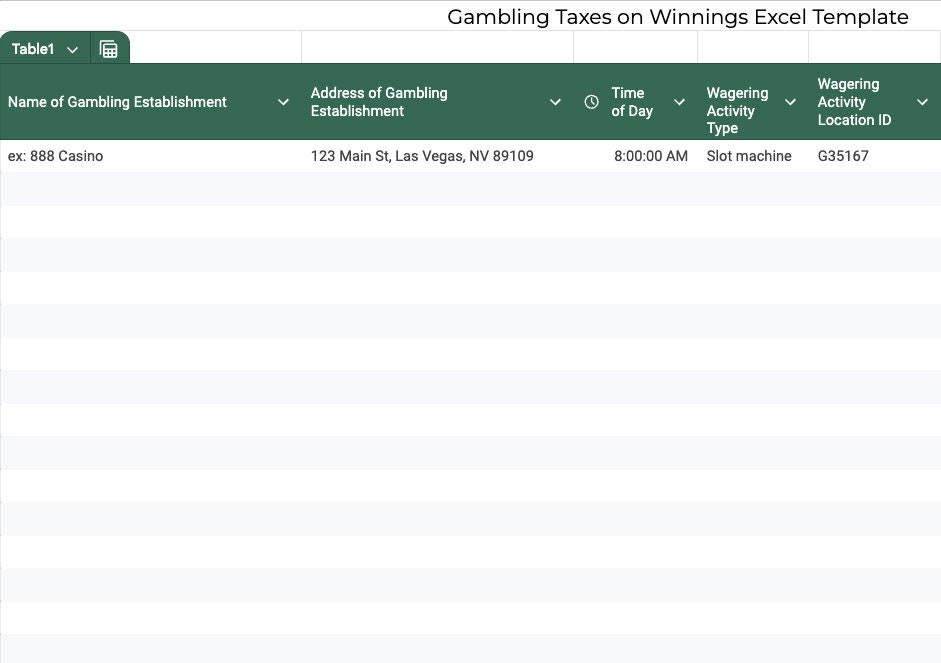941x663 pixels.
Task: Click the Time of Day header label
Action: click(632, 102)
